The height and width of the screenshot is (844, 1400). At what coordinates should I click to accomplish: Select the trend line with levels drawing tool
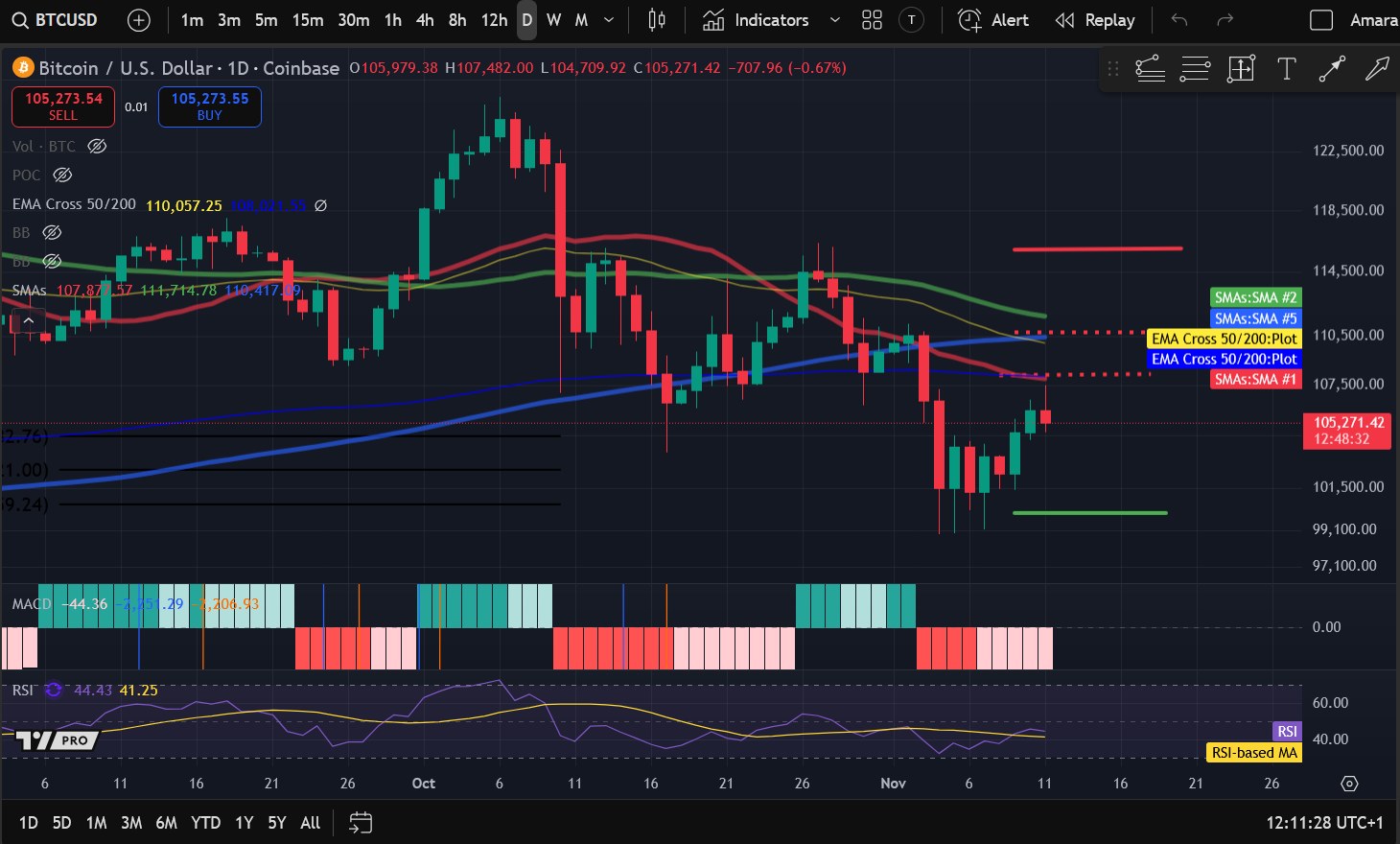pos(1150,68)
